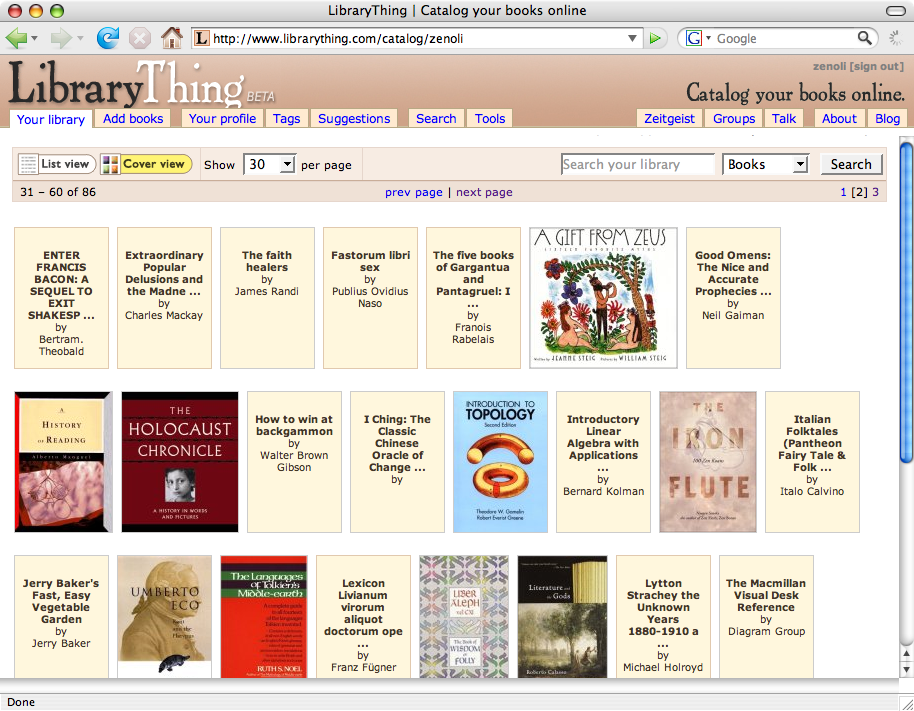
Task: Open the Add books tab
Action: click(133, 119)
